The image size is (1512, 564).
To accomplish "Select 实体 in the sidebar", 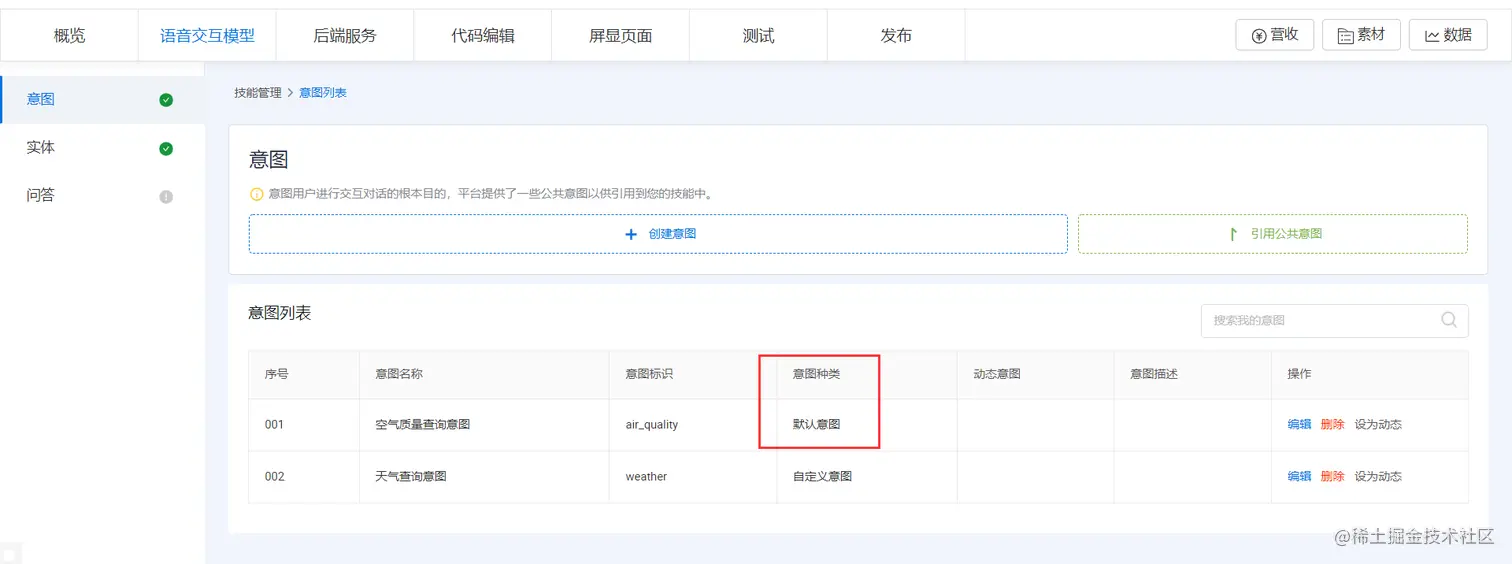I will (103, 148).
